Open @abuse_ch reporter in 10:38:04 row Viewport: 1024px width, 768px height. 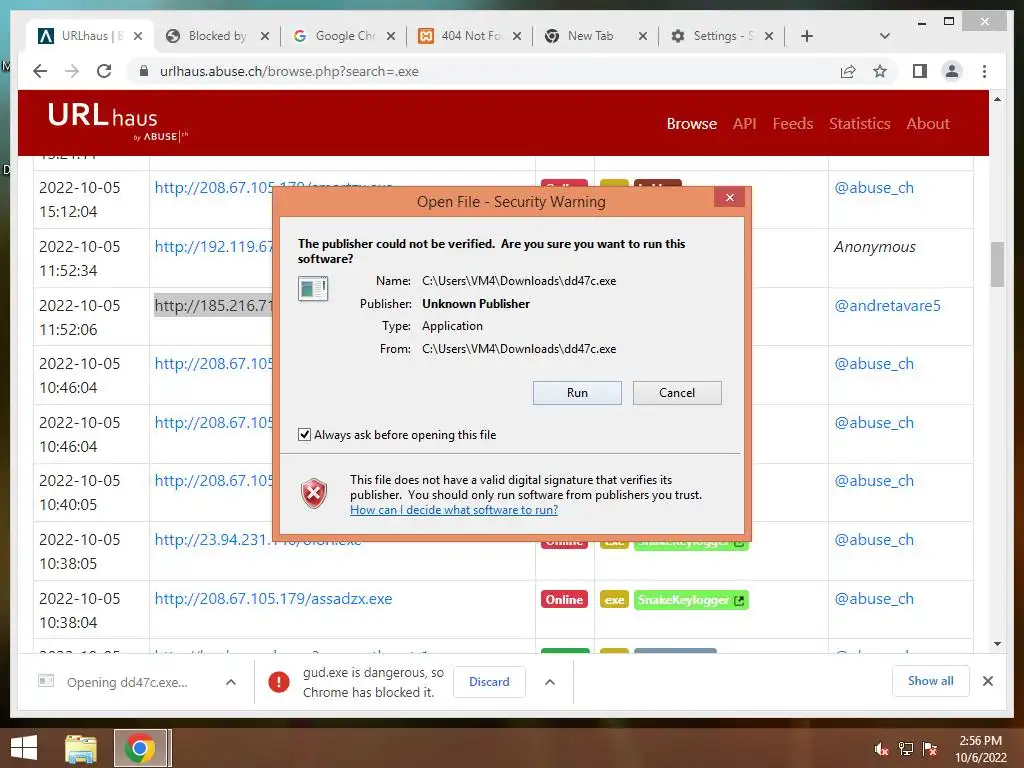pyautogui.click(x=874, y=599)
